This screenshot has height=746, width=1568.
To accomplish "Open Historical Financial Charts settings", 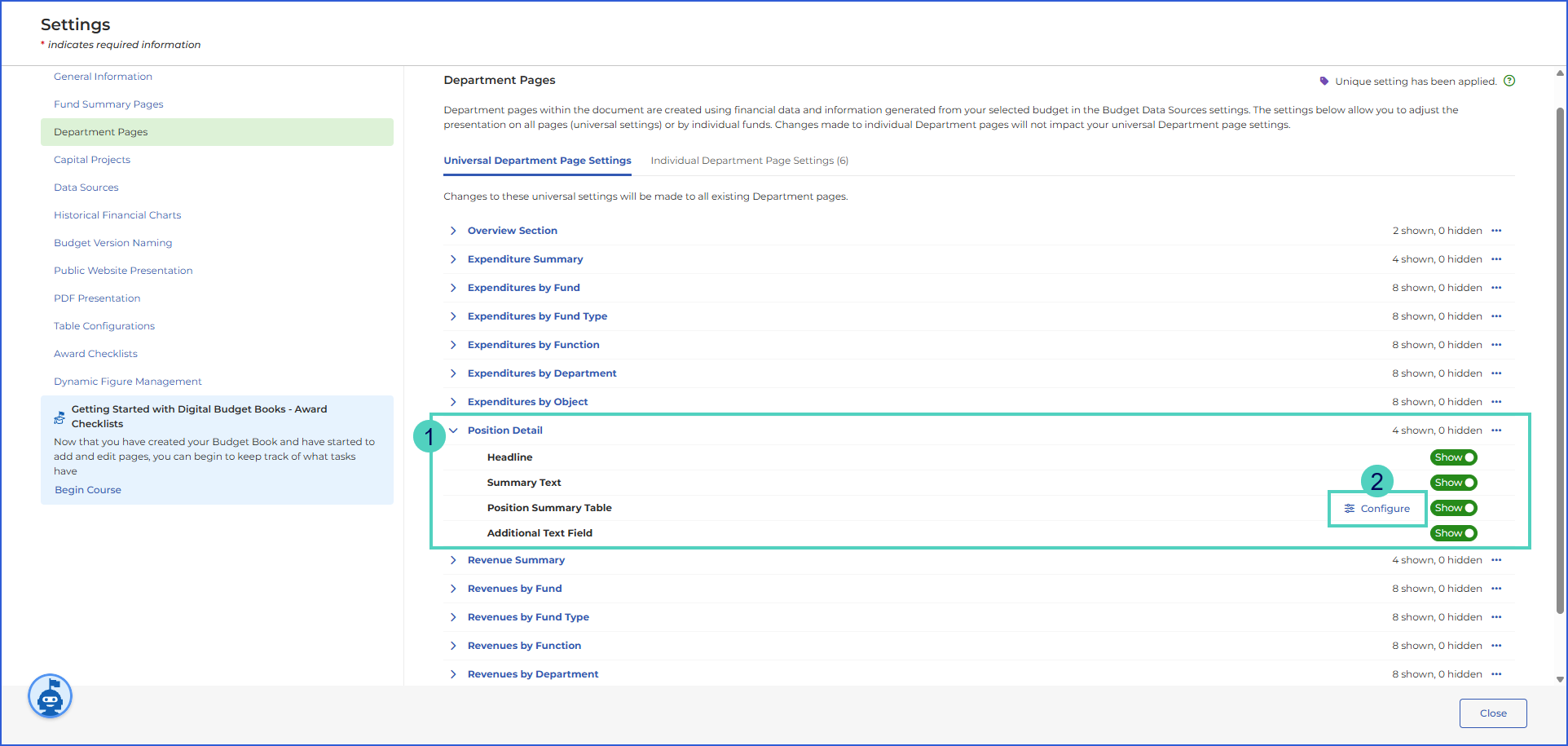I will coord(117,215).
